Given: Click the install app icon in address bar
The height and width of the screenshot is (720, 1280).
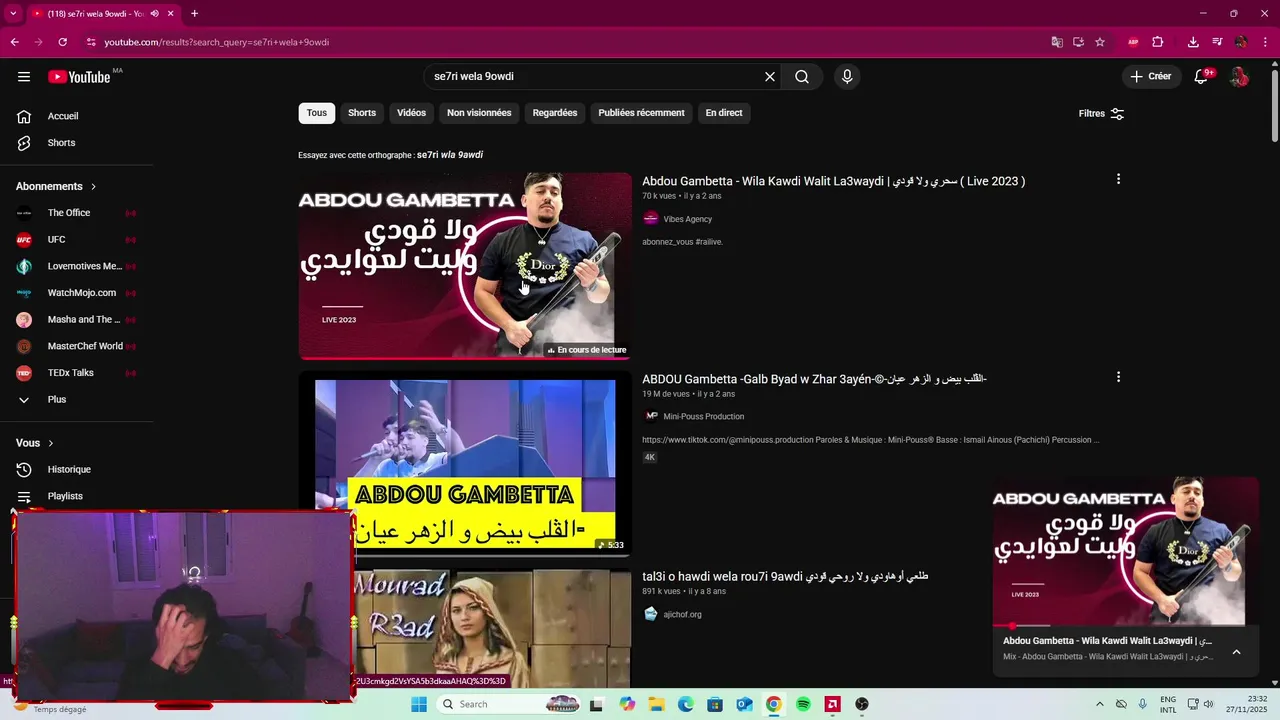Looking at the screenshot, I should pos(1078,42).
